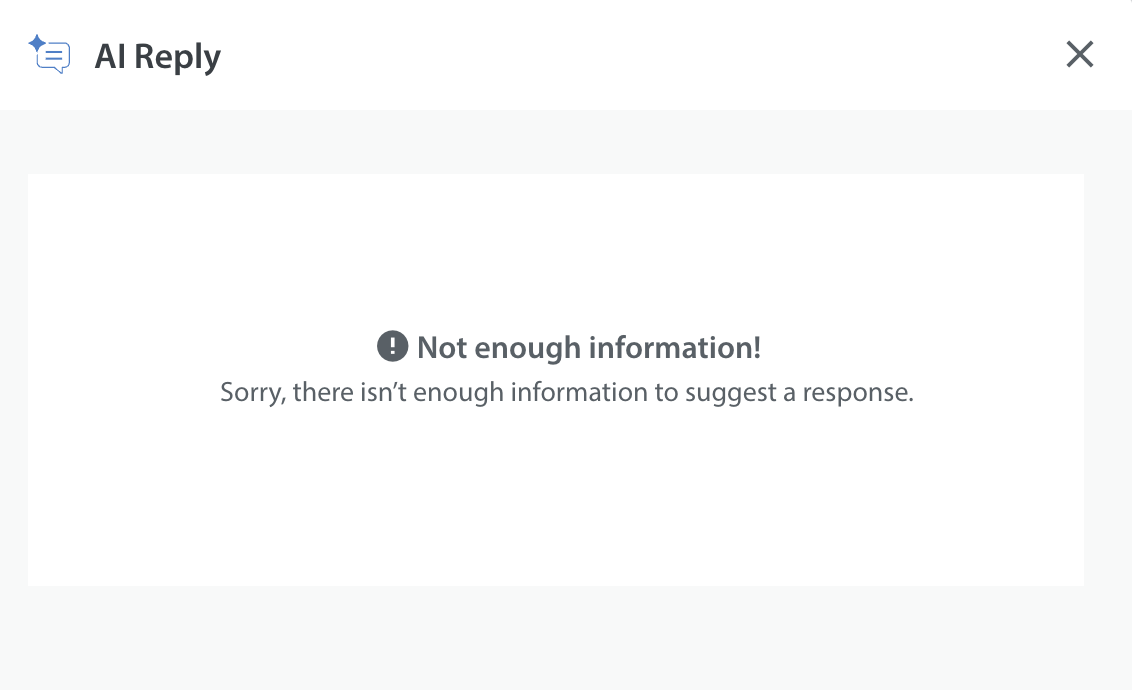Click the blue sparkle star on the AI Reply icon

point(37,43)
